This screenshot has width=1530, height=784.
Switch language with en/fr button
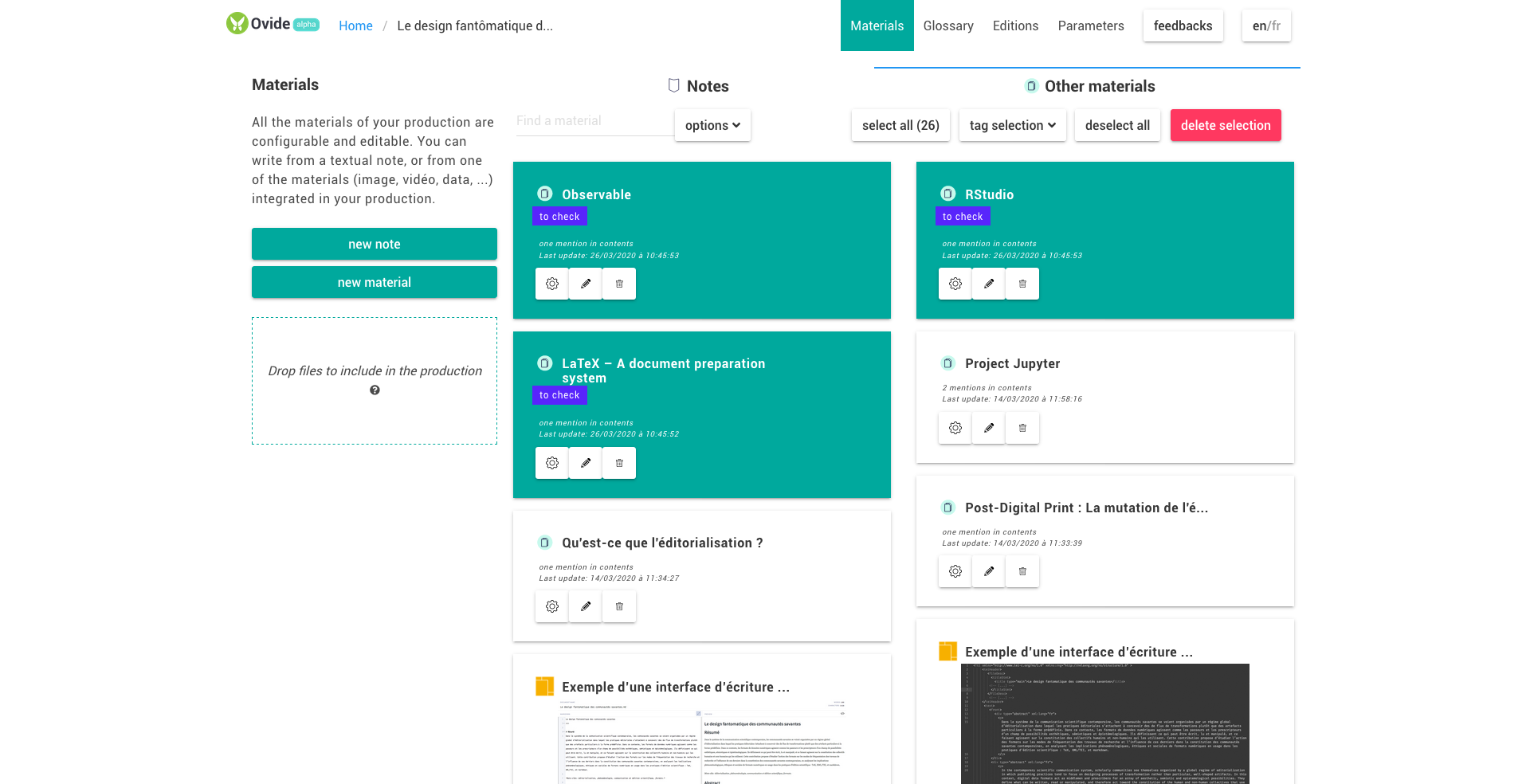[1266, 25]
